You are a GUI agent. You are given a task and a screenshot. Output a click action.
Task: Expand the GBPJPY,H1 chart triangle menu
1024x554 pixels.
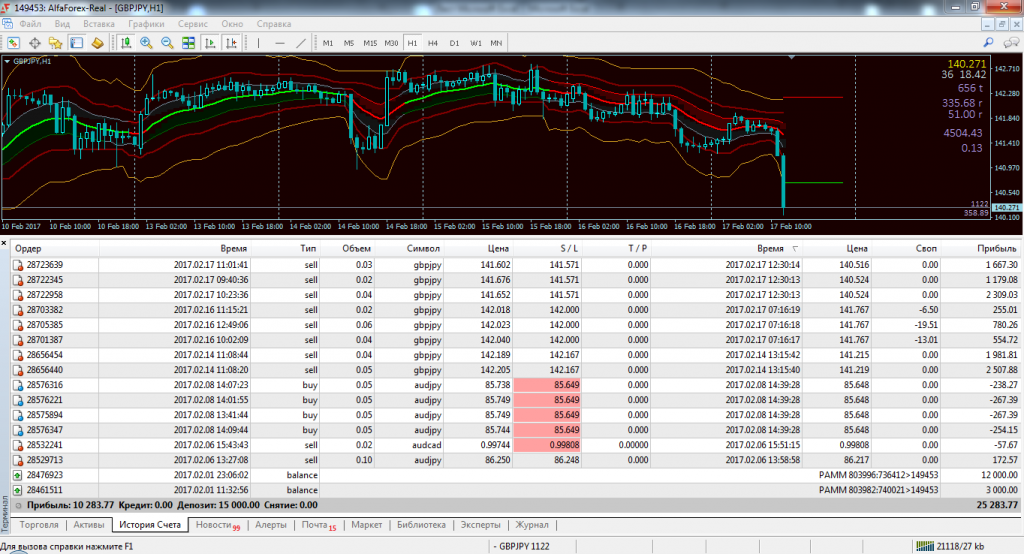[x=8, y=61]
